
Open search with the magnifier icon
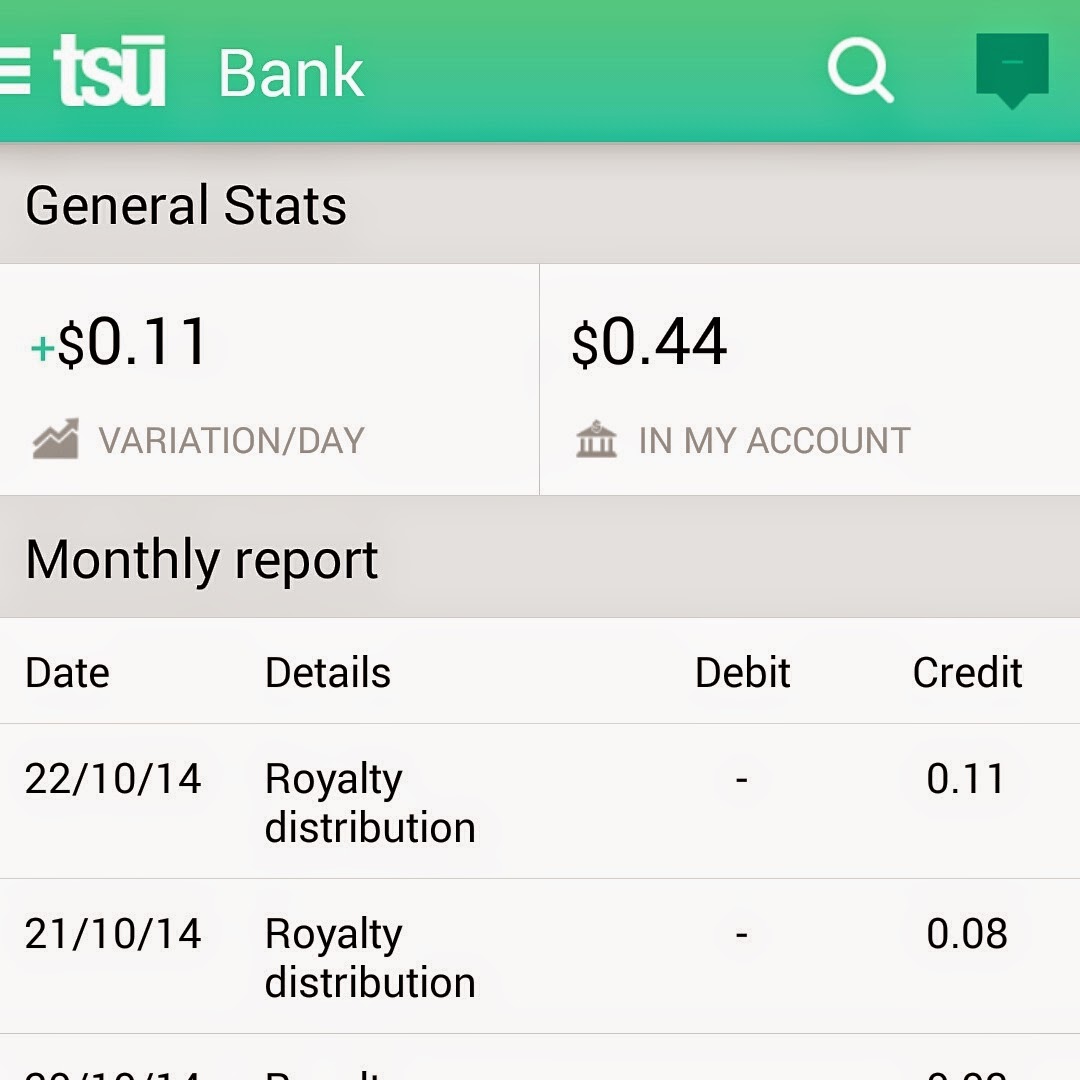click(860, 70)
